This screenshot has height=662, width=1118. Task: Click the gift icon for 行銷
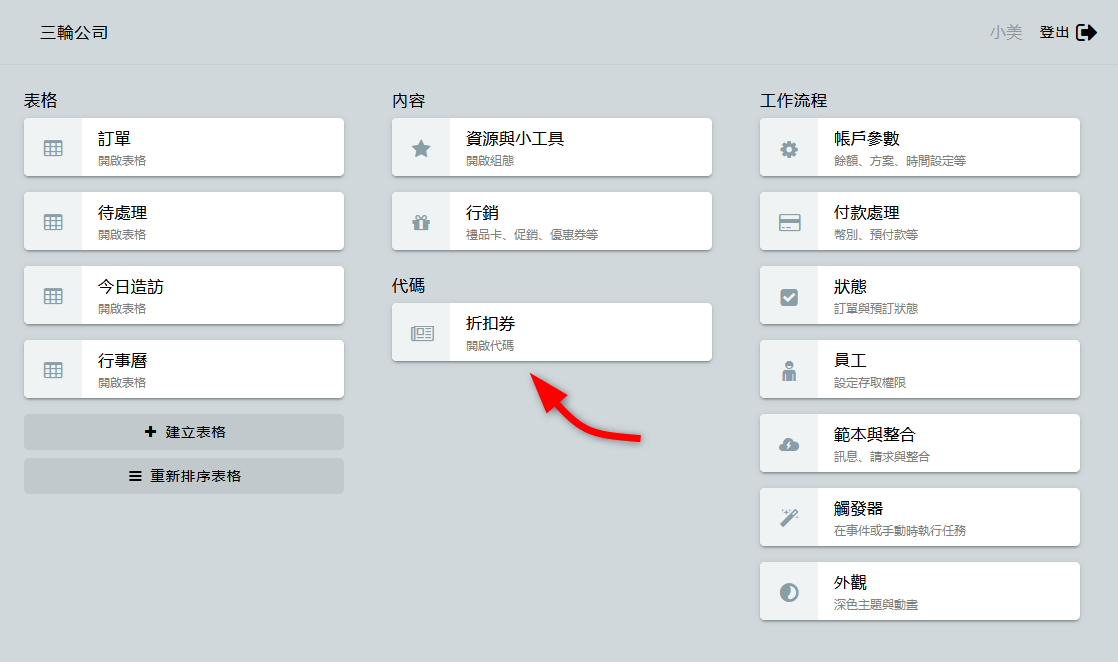pos(421,222)
